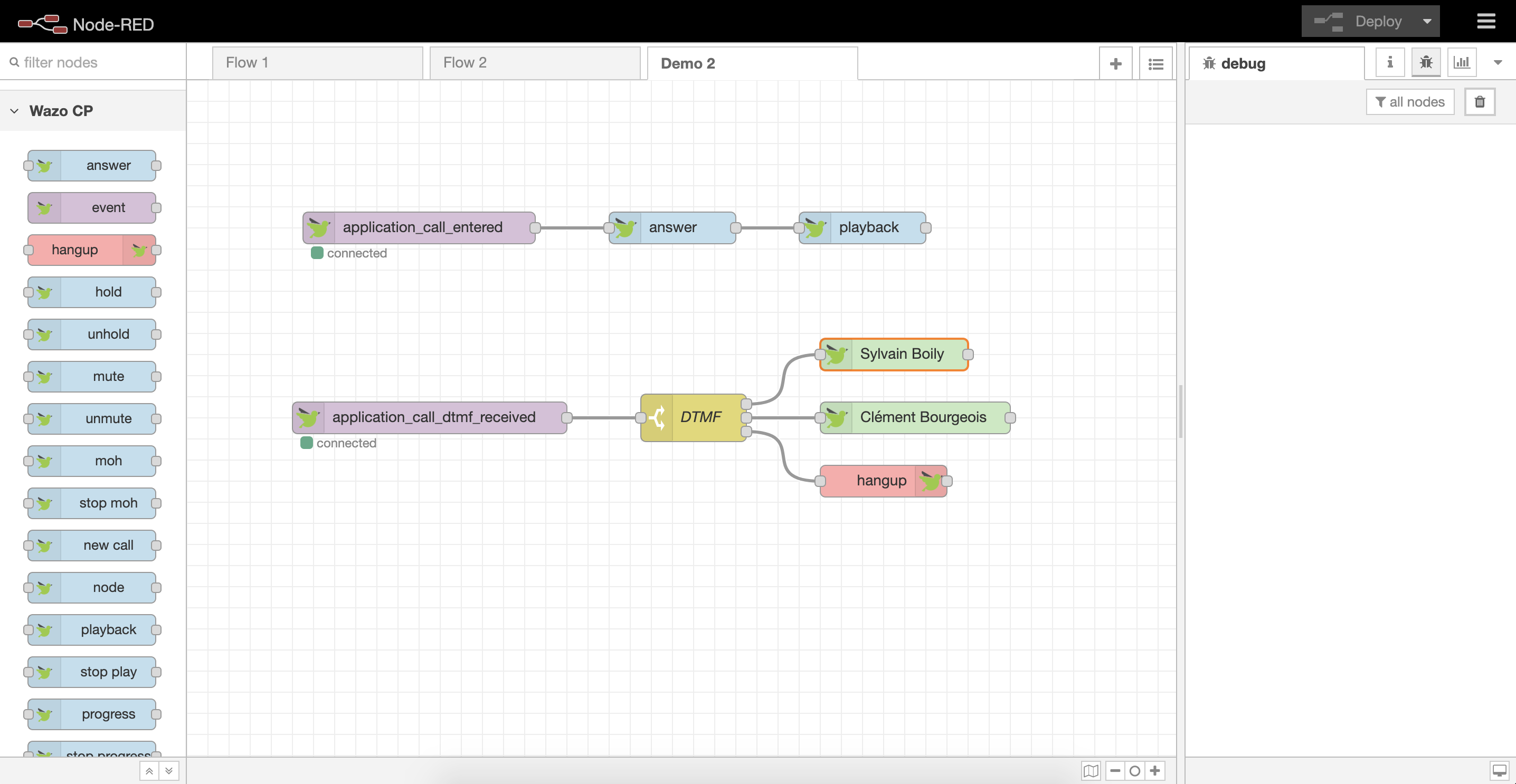
Task: Open the info sidebar tab icon
Action: coord(1389,62)
